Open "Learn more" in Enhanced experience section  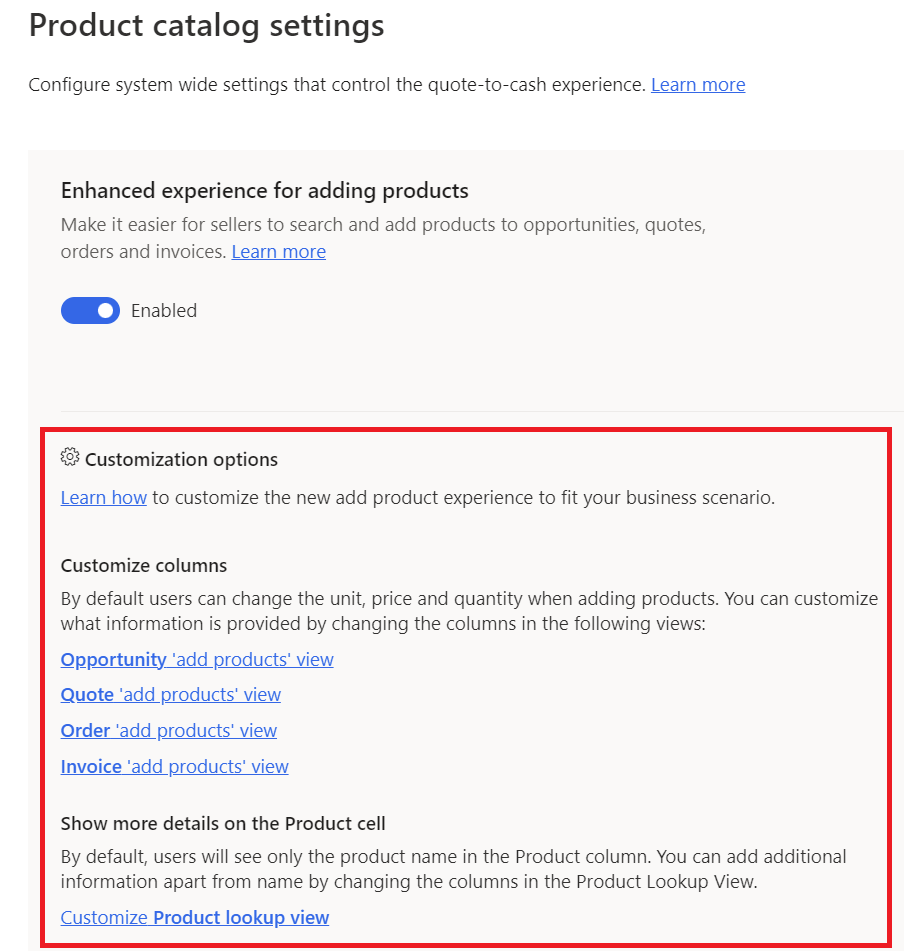278,251
